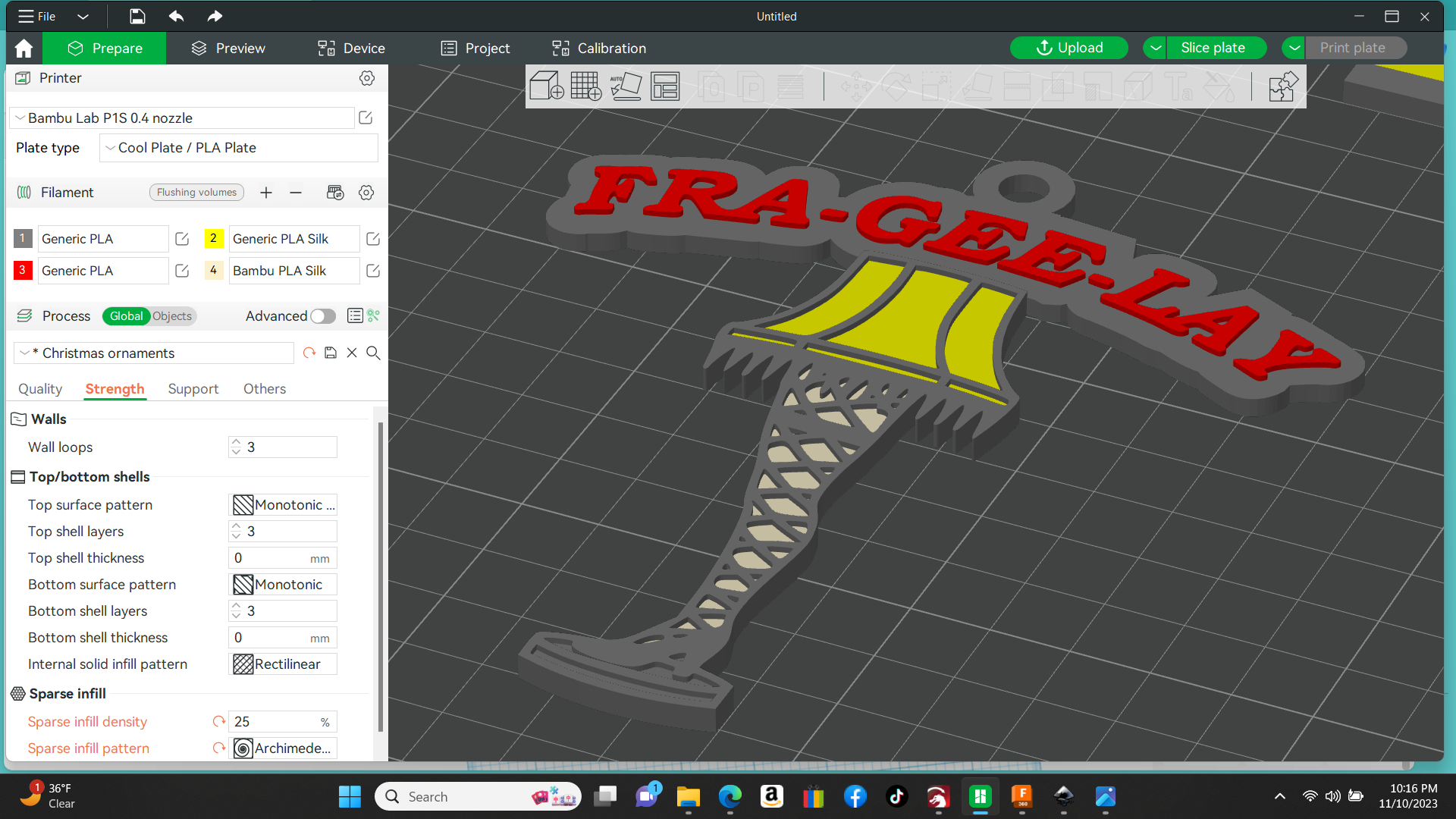Click the Home icon

(24, 48)
